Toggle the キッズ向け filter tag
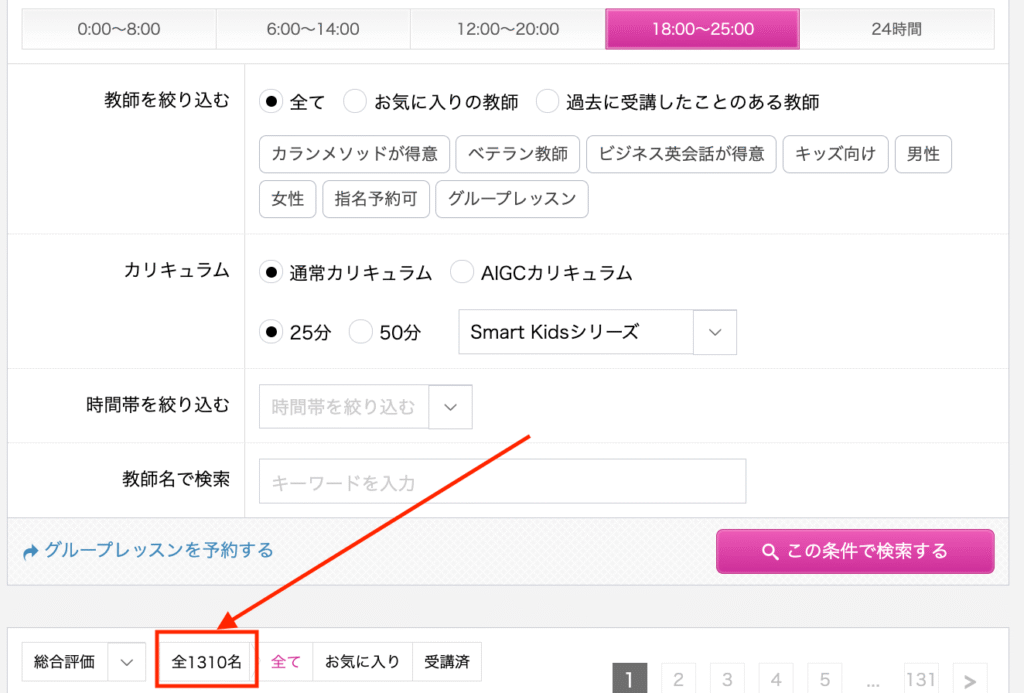The image size is (1024, 693). coord(835,154)
